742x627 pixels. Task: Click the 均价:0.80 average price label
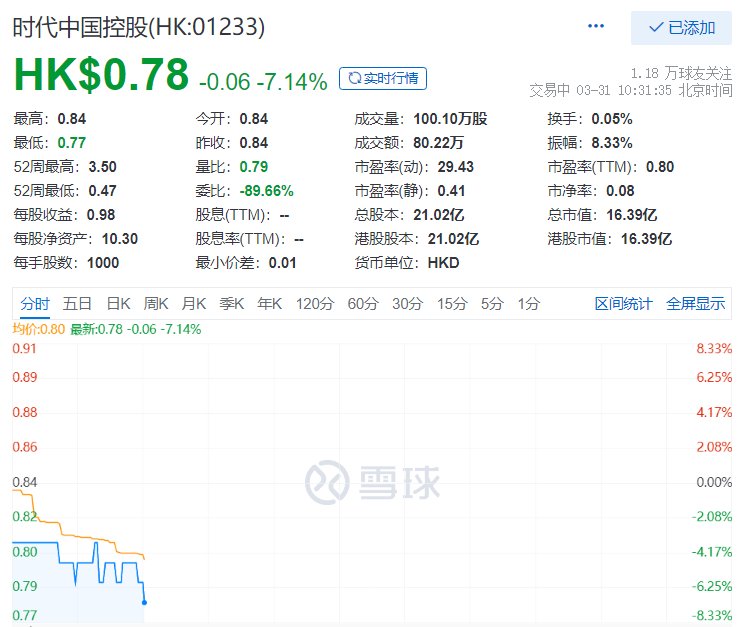[39, 329]
